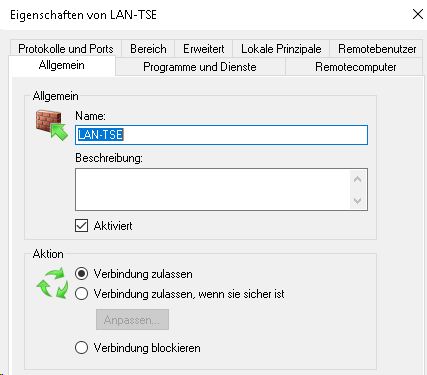Image resolution: width=427 pixels, height=375 pixels.
Task: Open the Bereich tab
Action: coord(148,49)
